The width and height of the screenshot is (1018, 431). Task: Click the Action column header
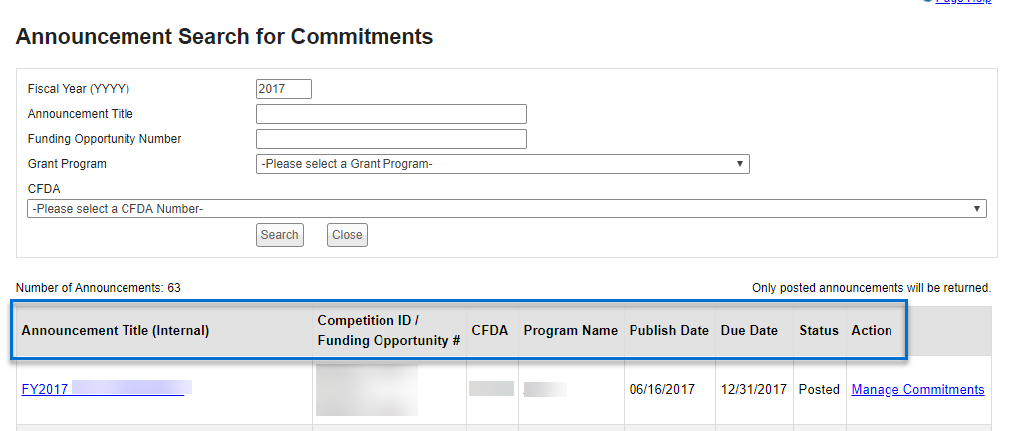pos(871,330)
